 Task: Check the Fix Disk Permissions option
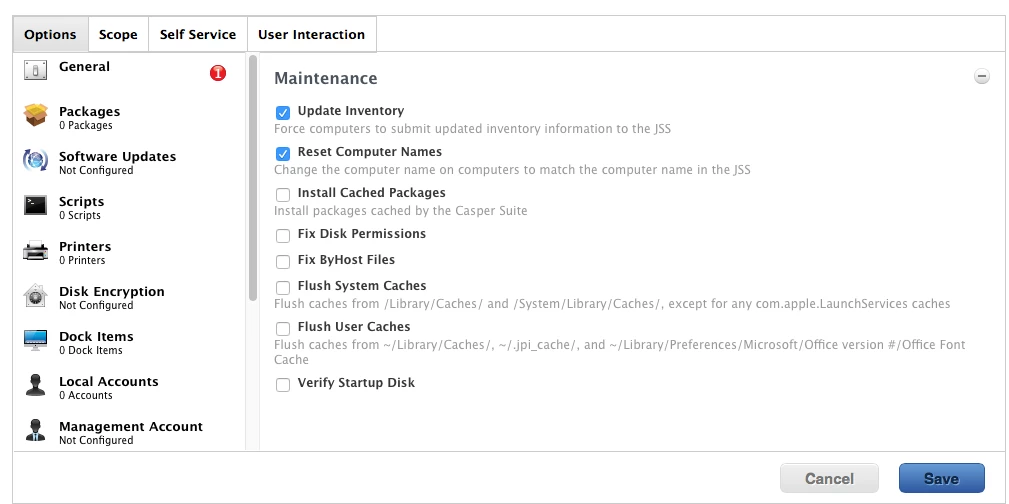pyautogui.click(x=283, y=235)
